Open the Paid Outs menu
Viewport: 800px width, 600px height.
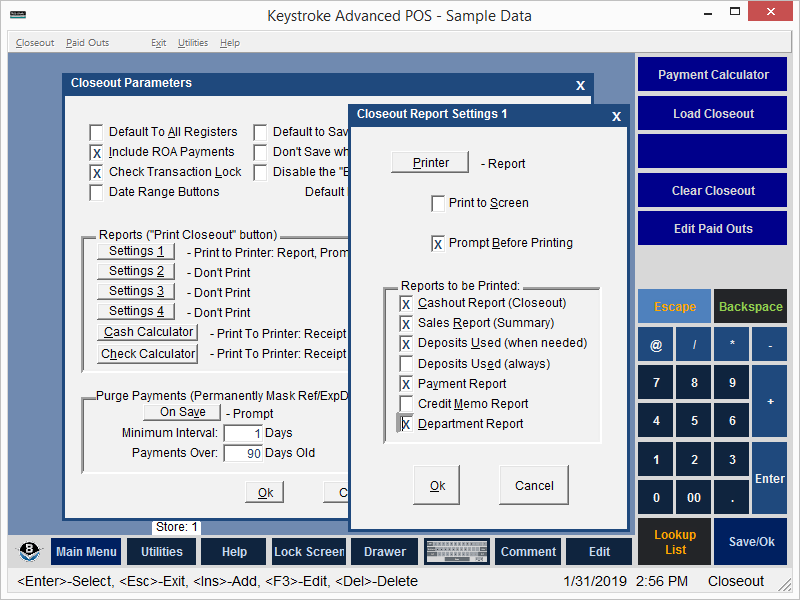[87, 43]
